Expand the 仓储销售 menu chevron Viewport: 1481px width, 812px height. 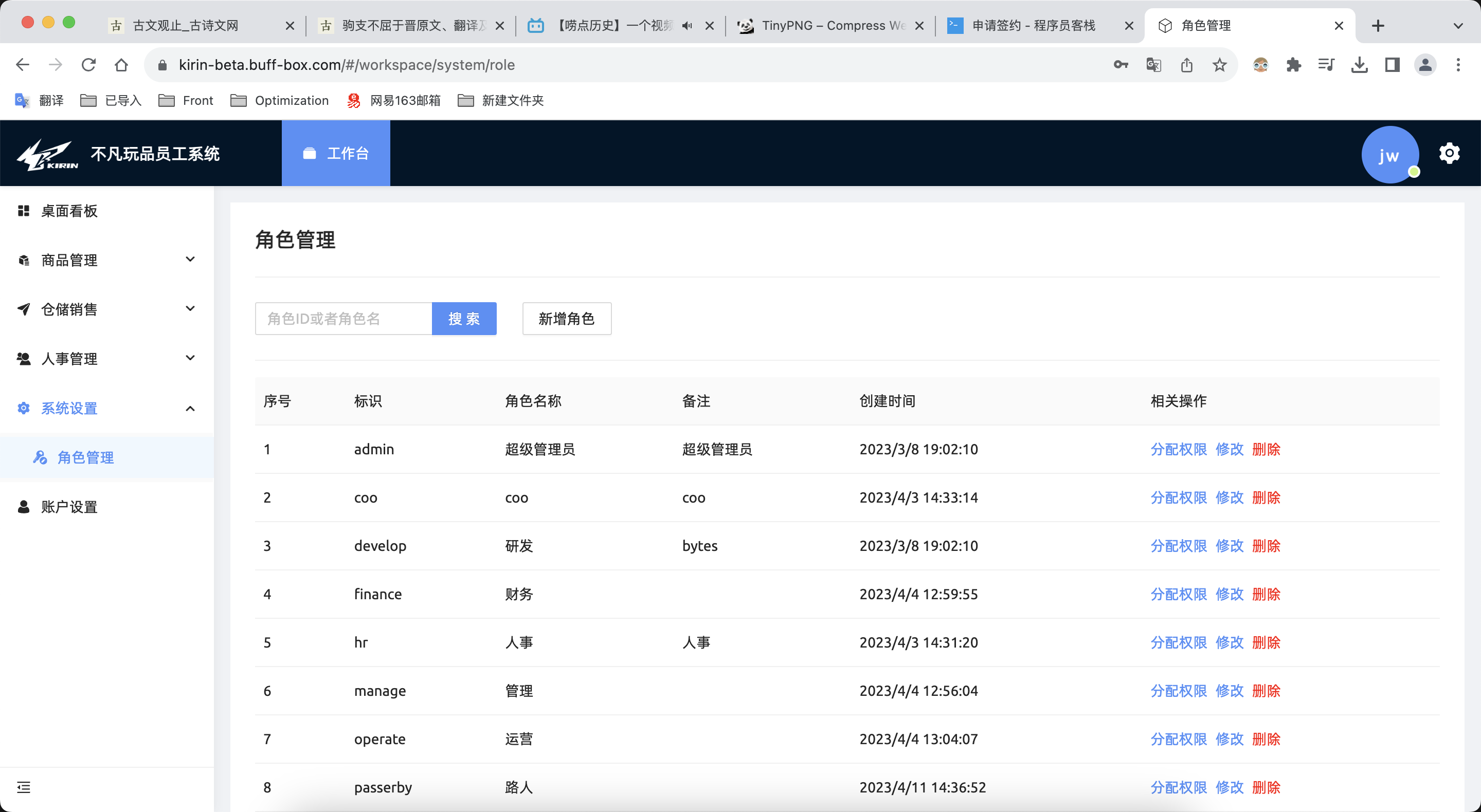point(190,308)
